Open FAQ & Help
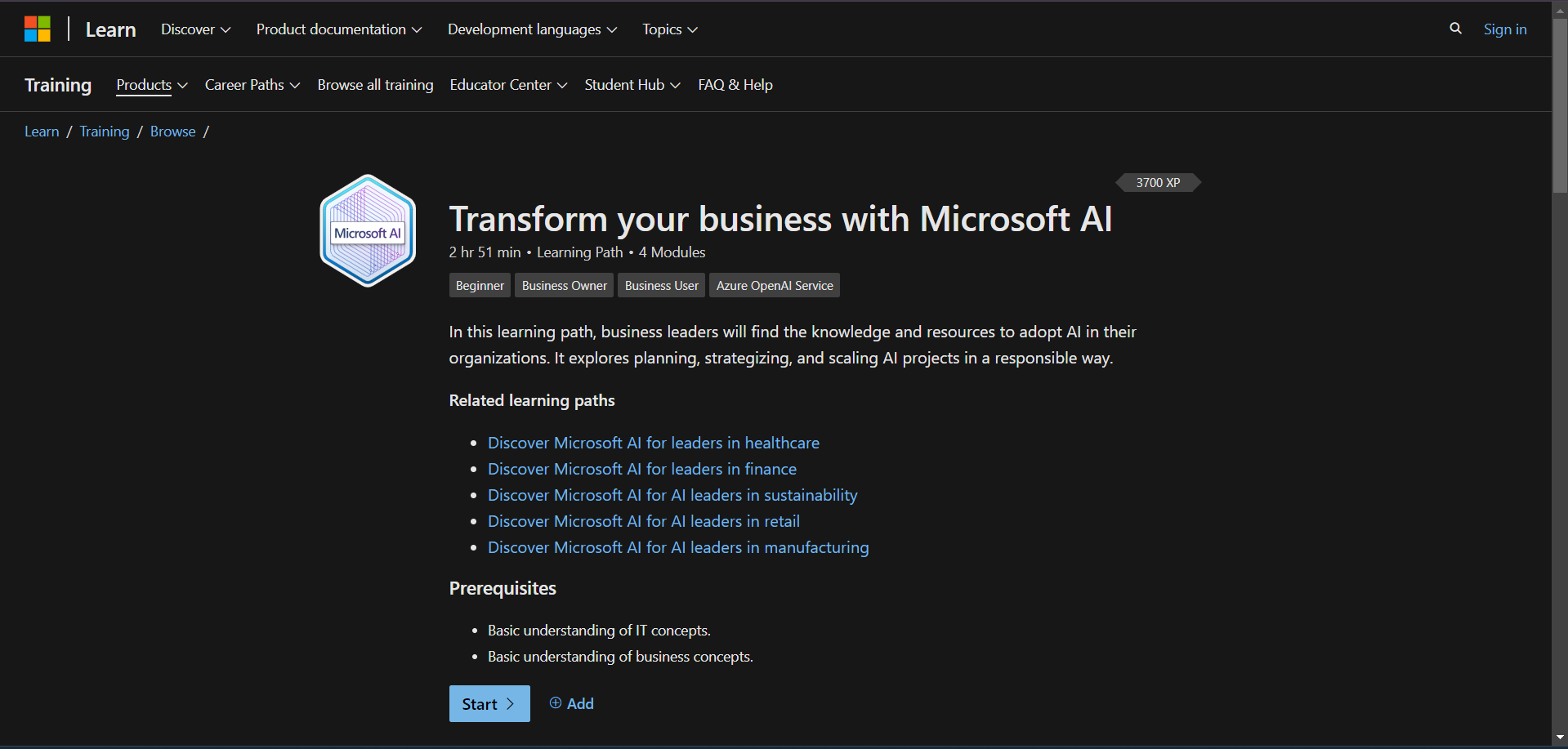 click(x=735, y=84)
